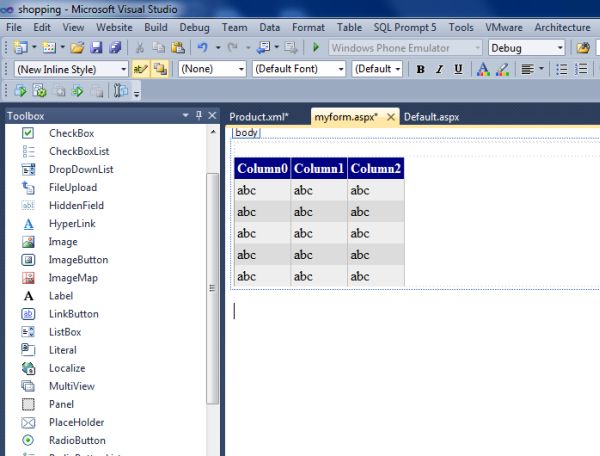Select the Panel control in Toolbox
600x456 pixels.
(61, 404)
